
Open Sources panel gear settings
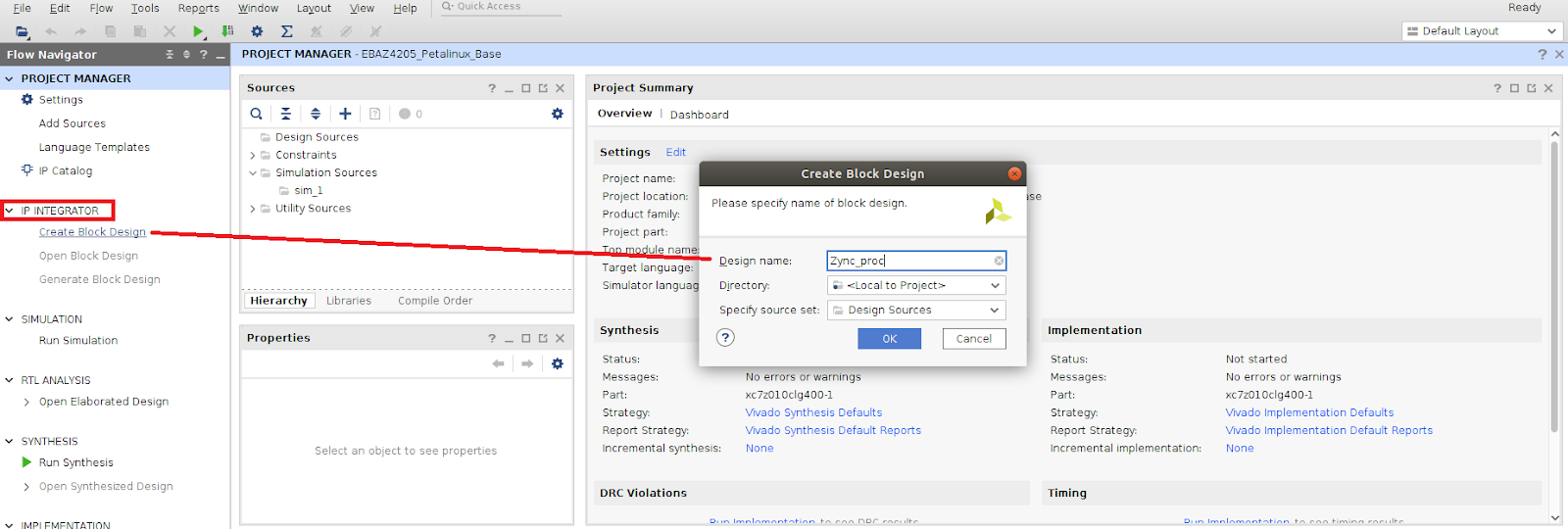(558, 114)
